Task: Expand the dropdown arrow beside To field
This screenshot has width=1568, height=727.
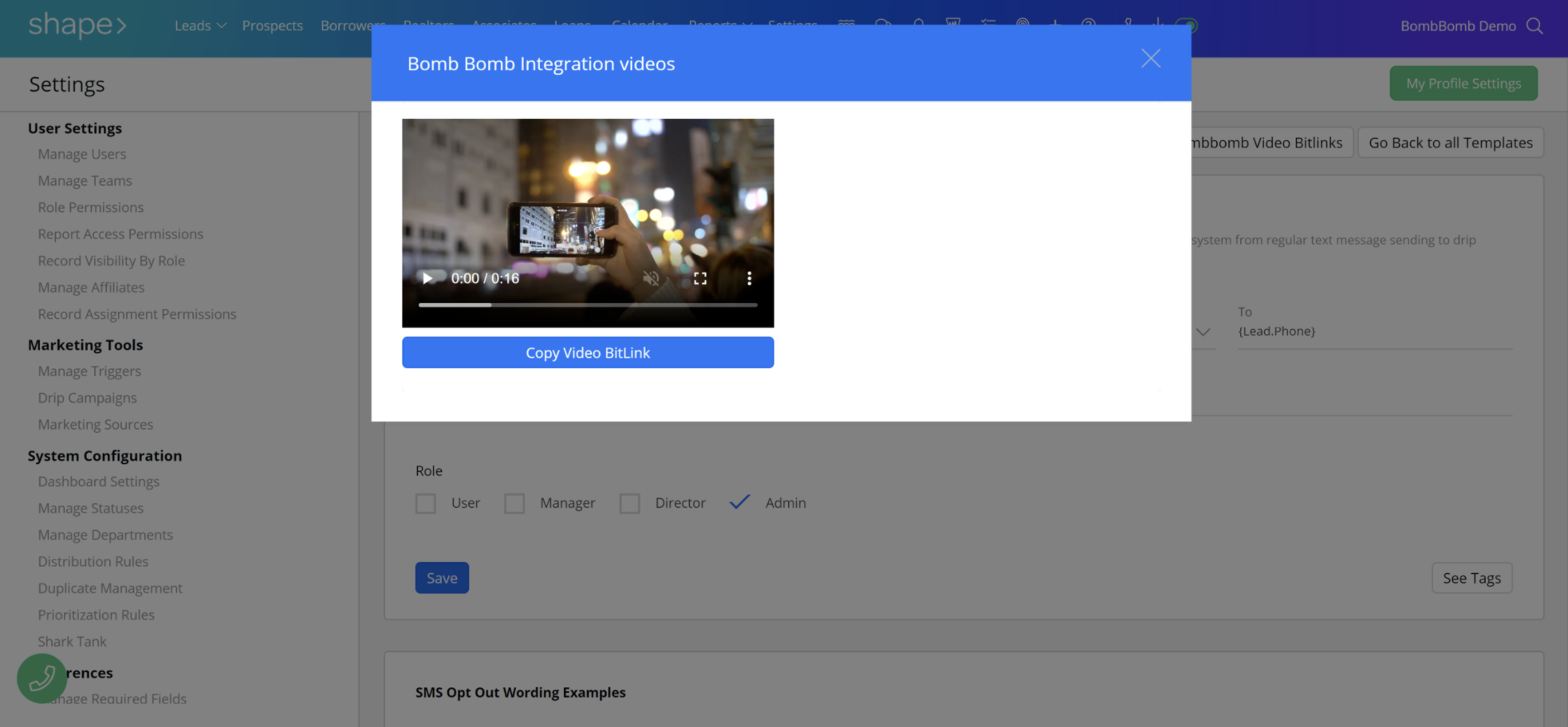Action: tap(1203, 332)
